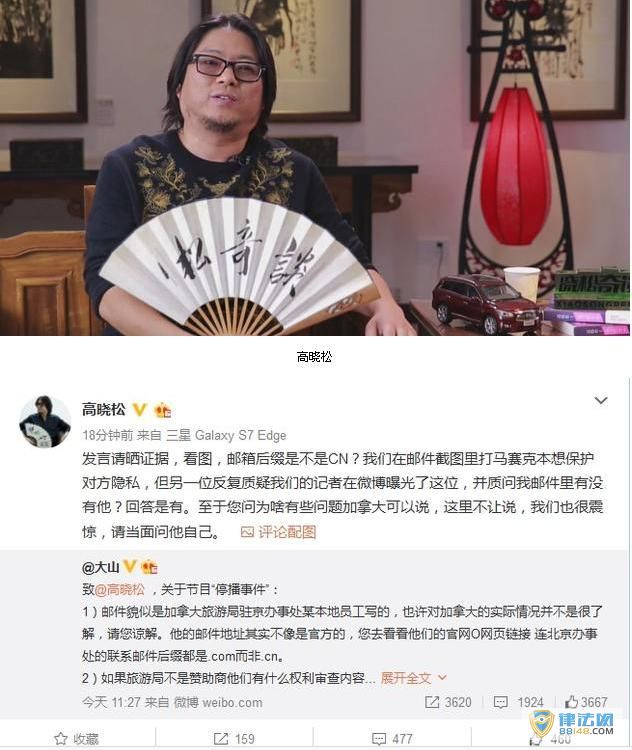
Task: Click the quoted post's repost icon 3620
Action: [x=448, y=702]
